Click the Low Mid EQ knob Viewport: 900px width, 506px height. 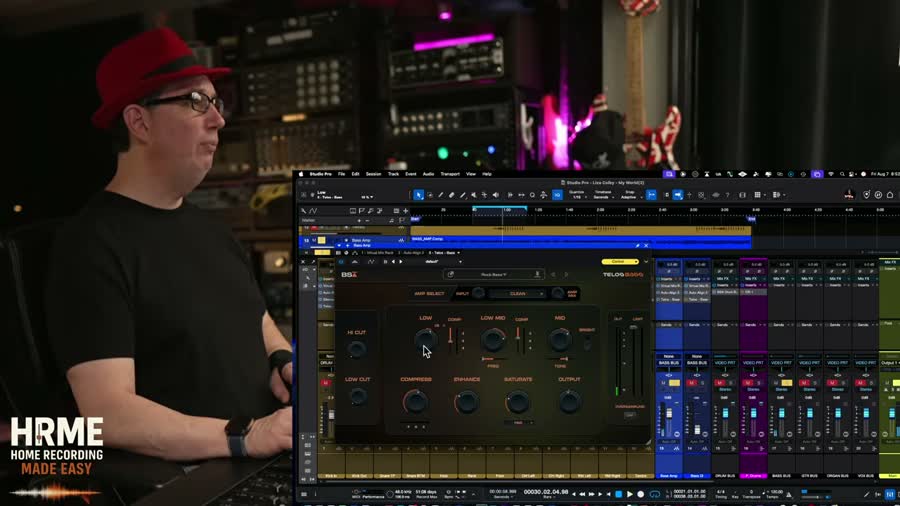coord(492,340)
